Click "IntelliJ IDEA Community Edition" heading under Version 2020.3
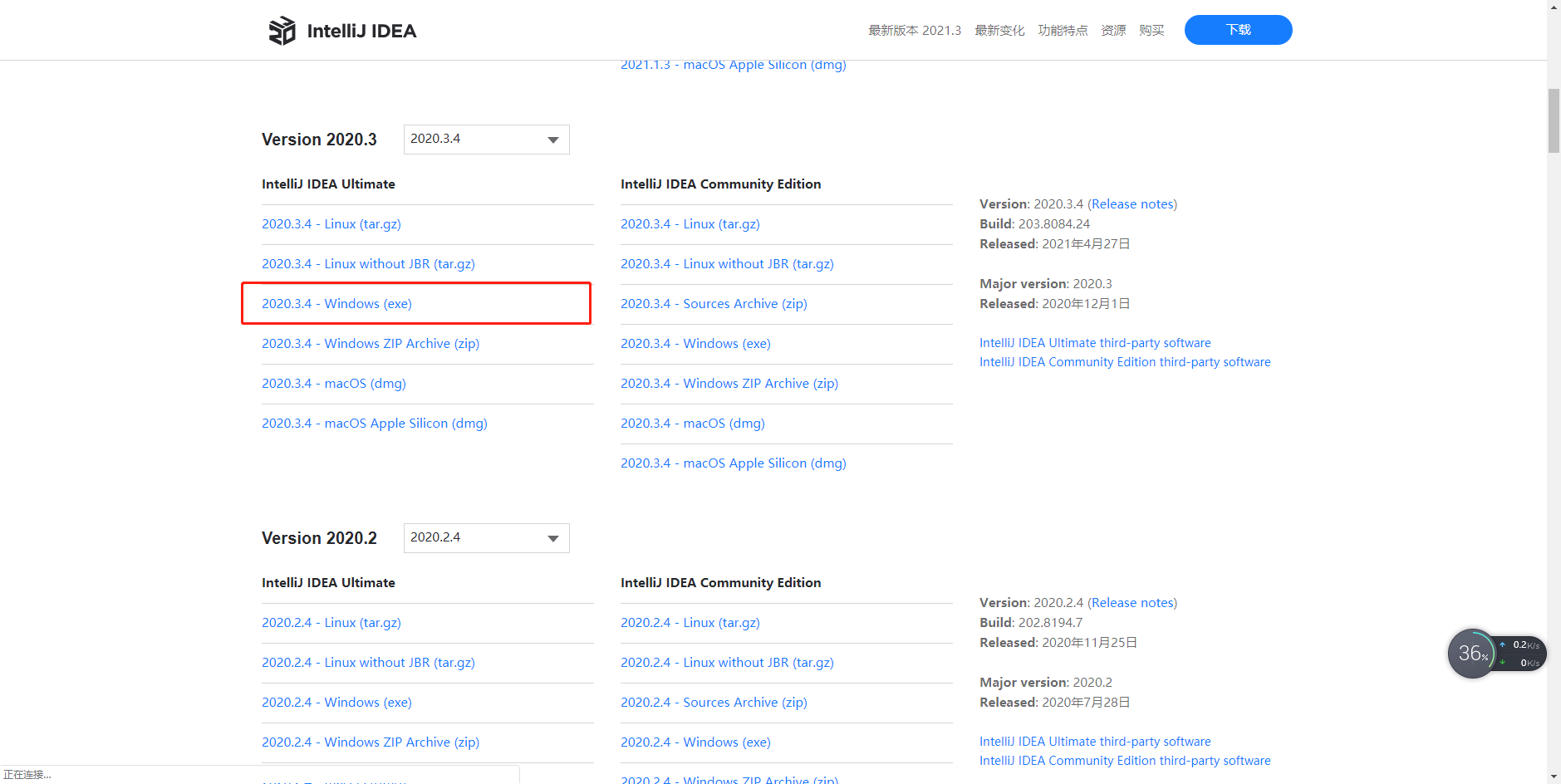 click(720, 184)
